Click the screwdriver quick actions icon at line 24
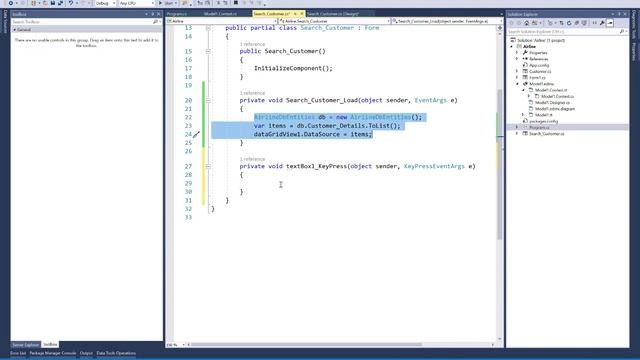The image size is (640, 360). pos(196,134)
